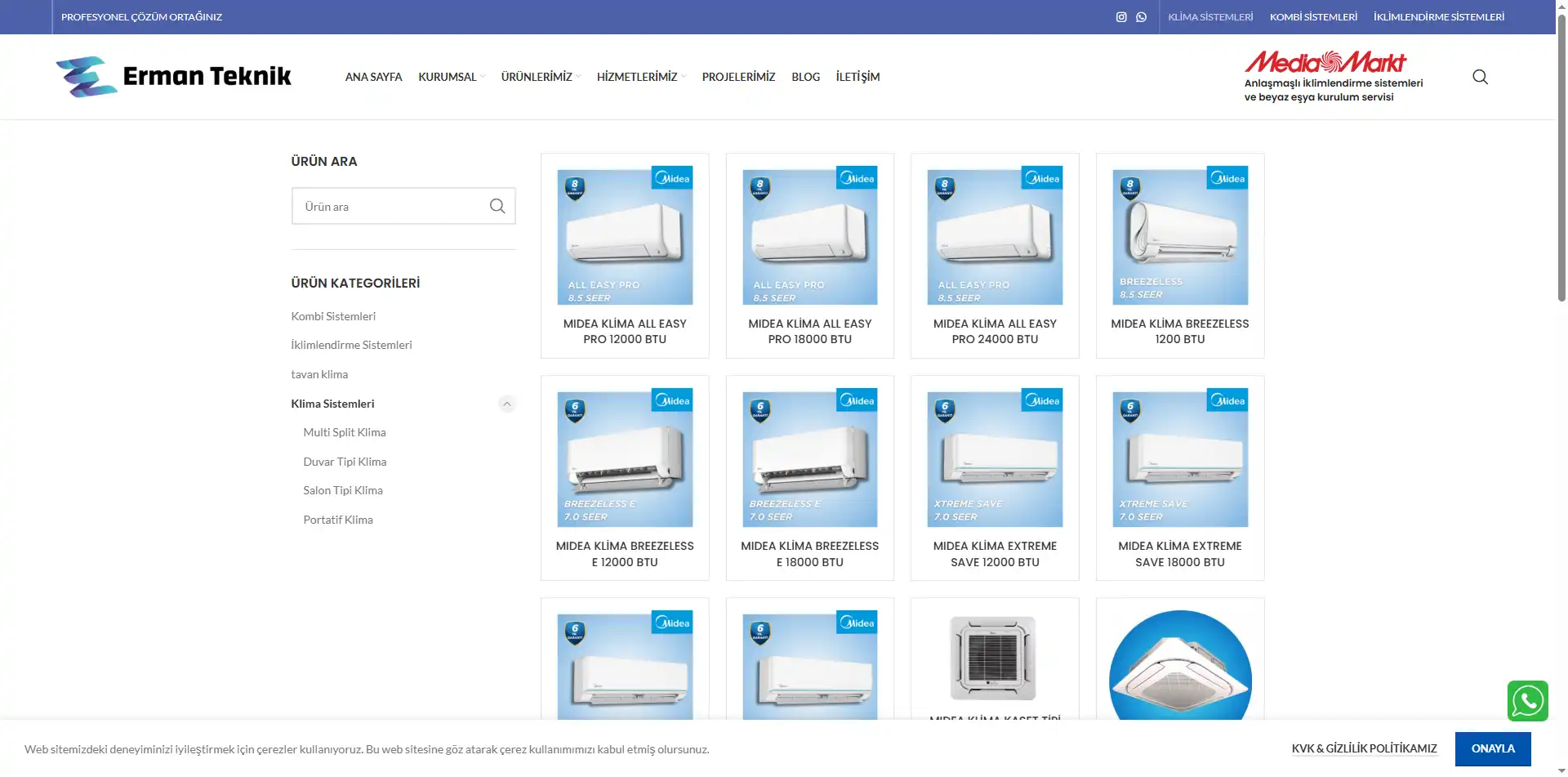
Task: Click MIDEA KLİMA BREEZELESS E 12000 BTU title
Action: coord(625,554)
